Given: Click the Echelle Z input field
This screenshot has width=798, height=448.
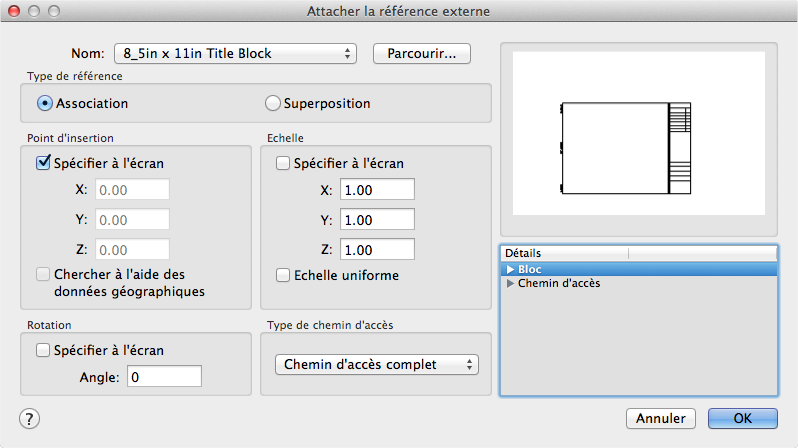Looking at the screenshot, I should click(x=377, y=250).
